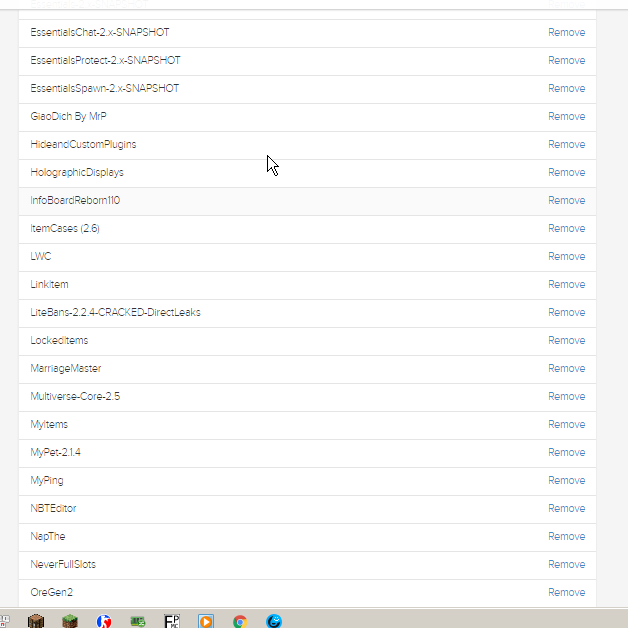Remove the NapThe plugin
The image size is (628, 628).
coord(566,537)
